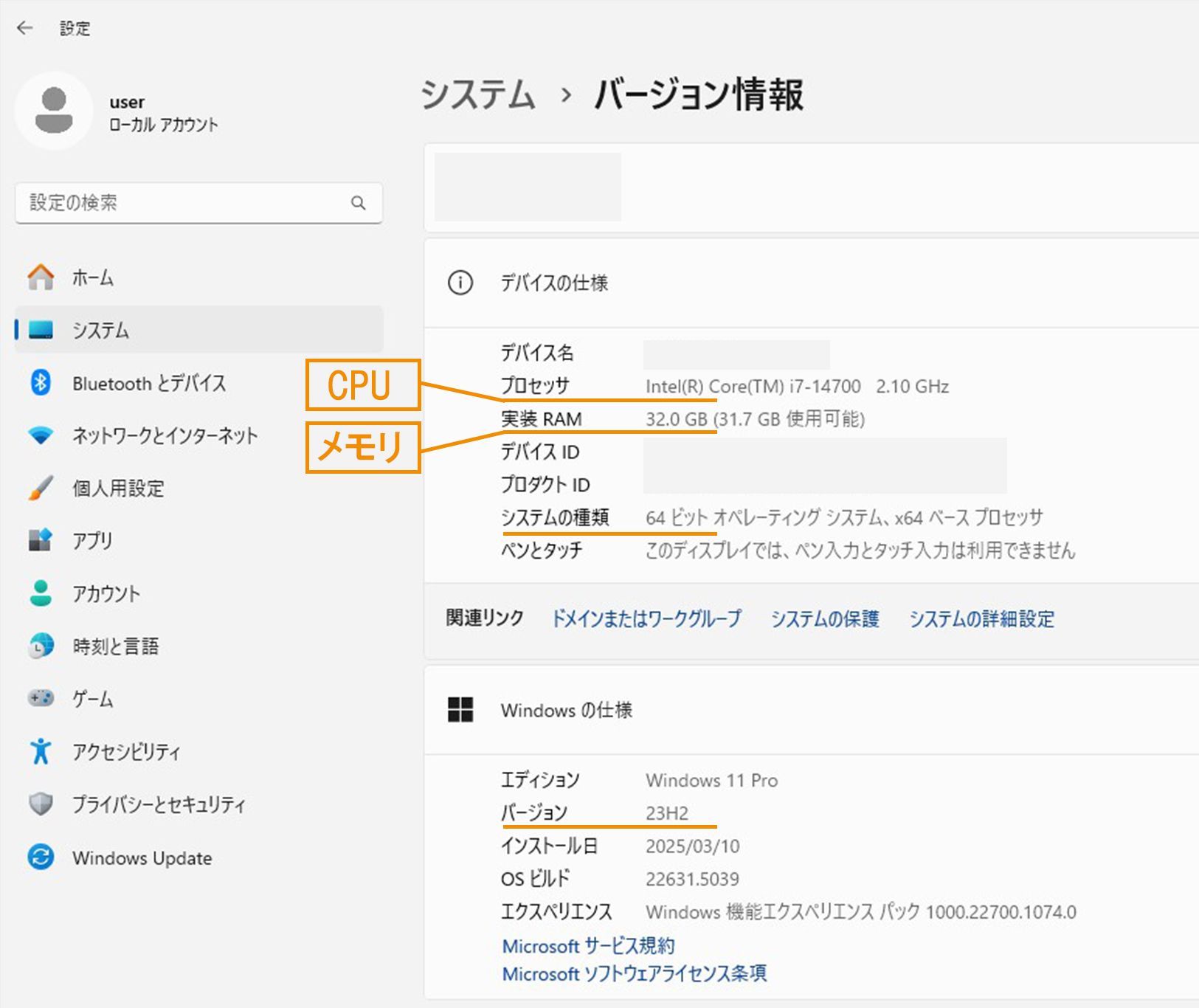Click the エディション label
This screenshot has height=1008, width=1199.
(x=540, y=780)
